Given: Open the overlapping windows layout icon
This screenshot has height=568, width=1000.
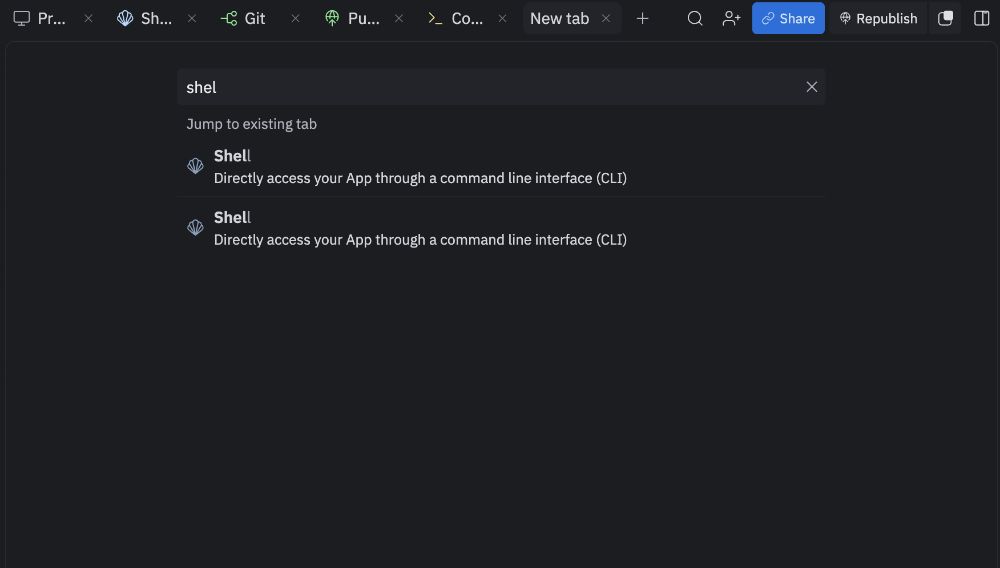Looking at the screenshot, I should click(x=945, y=18).
